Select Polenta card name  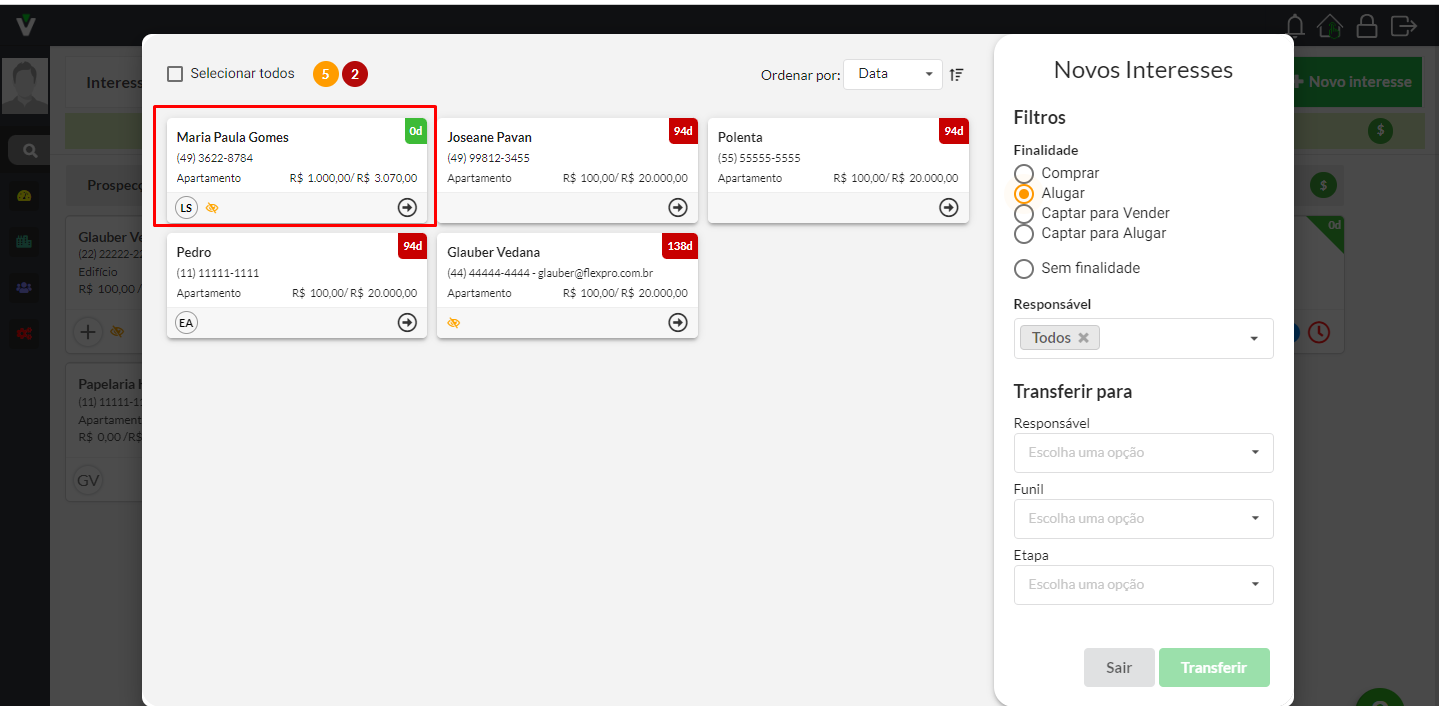(740, 138)
